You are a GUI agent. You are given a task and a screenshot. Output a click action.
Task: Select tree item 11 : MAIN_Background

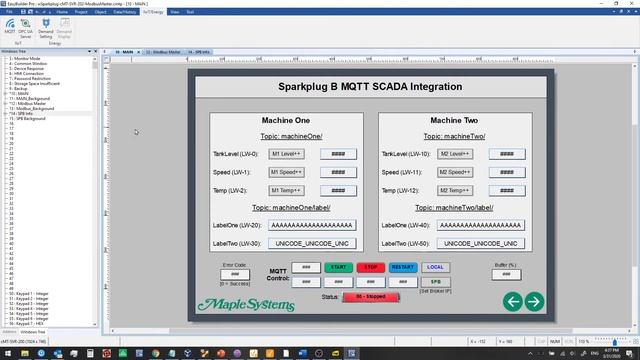tap(29, 98)
